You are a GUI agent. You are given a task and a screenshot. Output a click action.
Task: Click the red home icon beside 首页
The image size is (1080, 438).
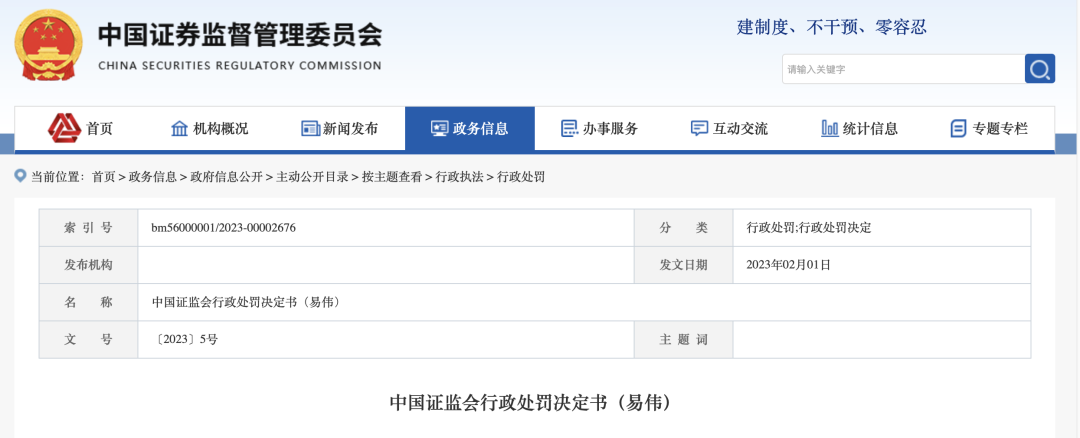(x=65, y=128)
